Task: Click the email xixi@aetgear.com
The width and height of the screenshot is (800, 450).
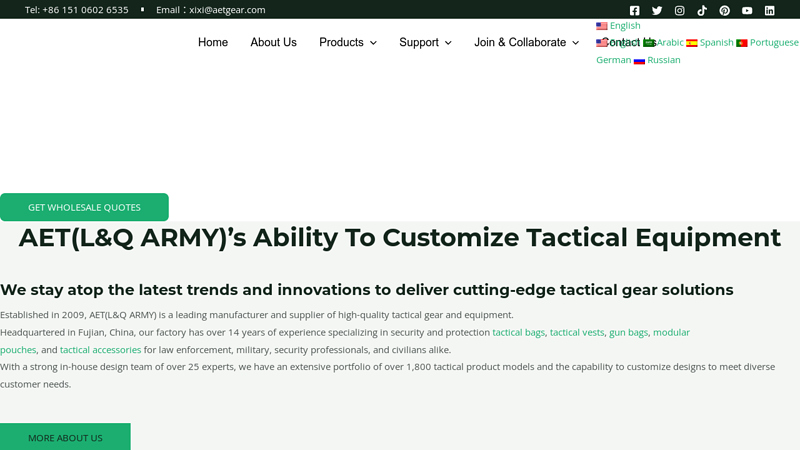Action: click(227, 10)
